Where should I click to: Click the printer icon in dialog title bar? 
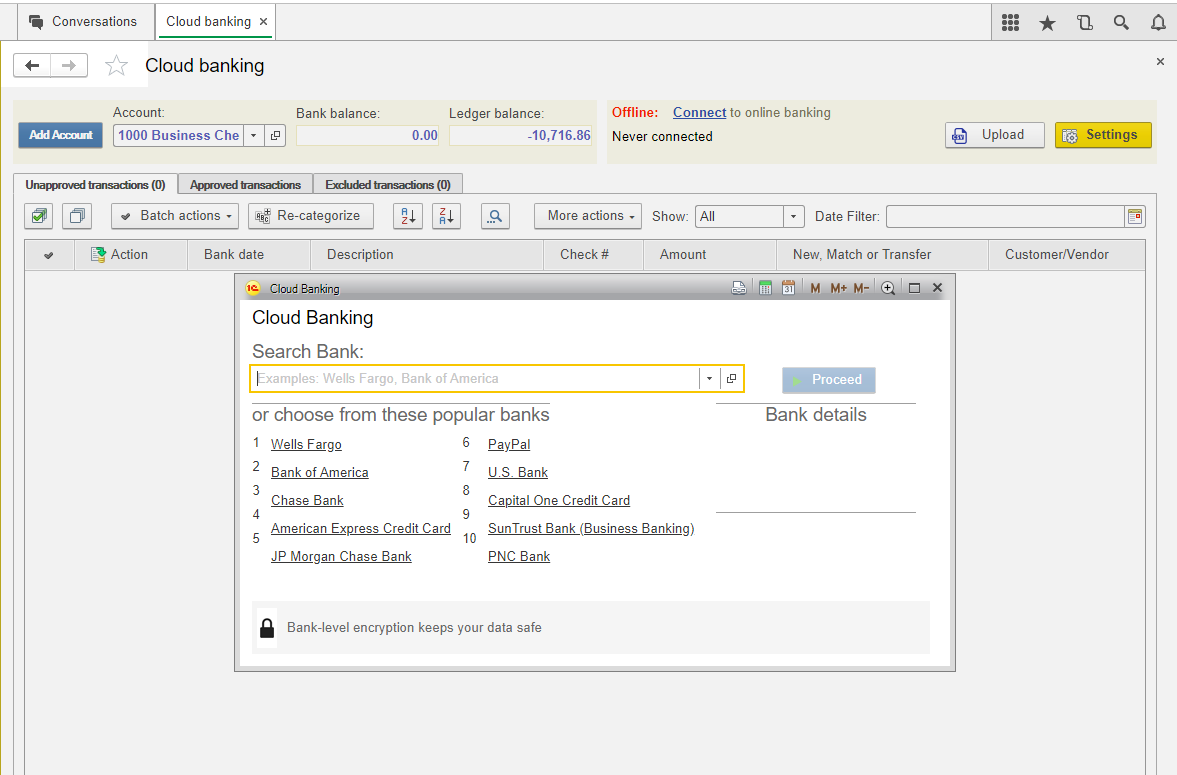point(739,288)
